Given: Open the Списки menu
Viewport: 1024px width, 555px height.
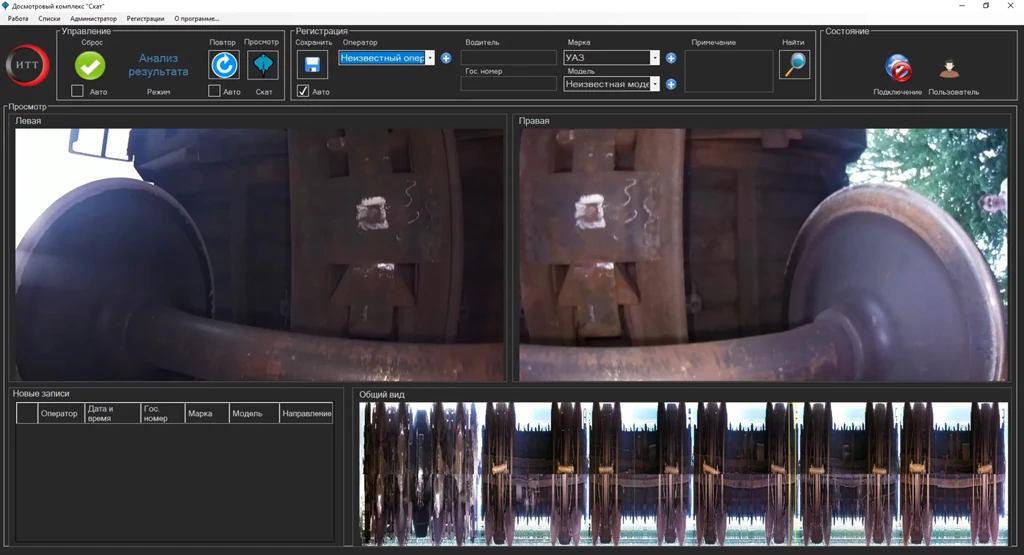Looking at the screenshot, I should (x=49, y=18).
